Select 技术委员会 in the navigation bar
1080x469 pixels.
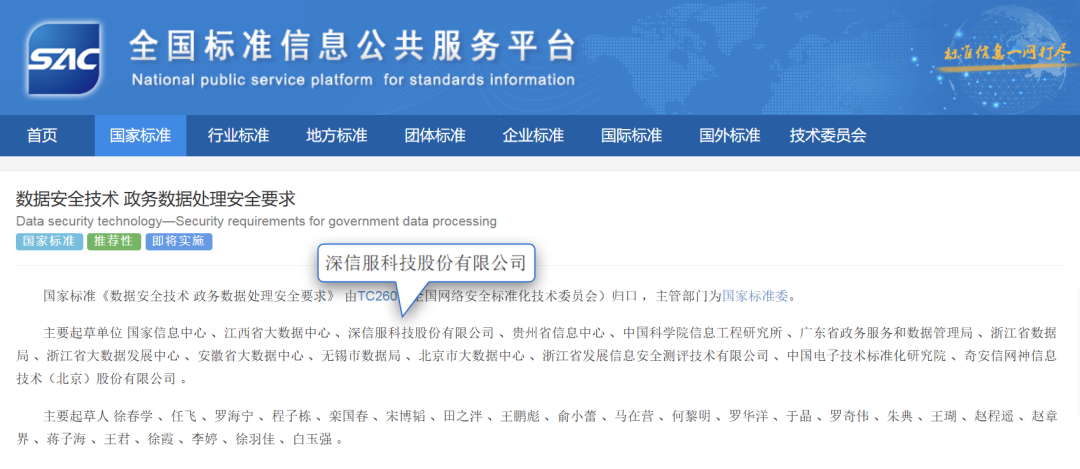coord(827,136)
